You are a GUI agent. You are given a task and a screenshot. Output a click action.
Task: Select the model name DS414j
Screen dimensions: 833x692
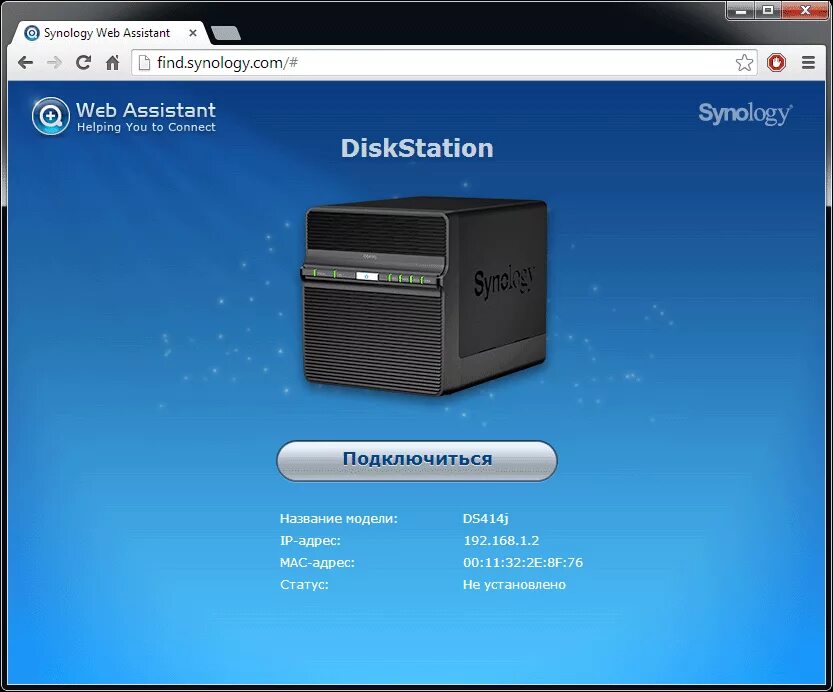[x=486, y=518]
